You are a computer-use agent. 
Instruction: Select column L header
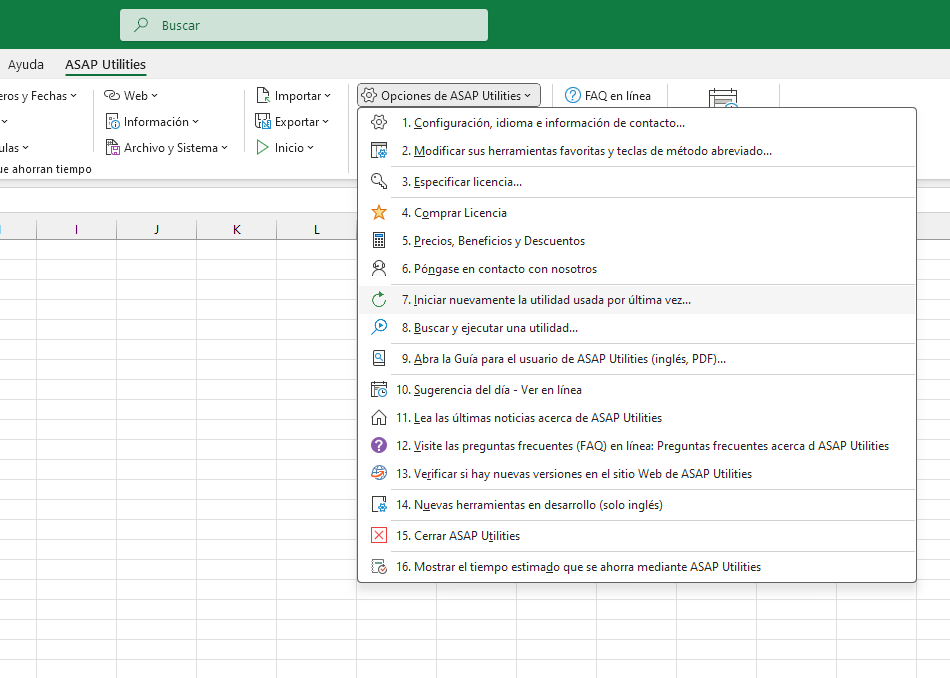pos(316,229)
